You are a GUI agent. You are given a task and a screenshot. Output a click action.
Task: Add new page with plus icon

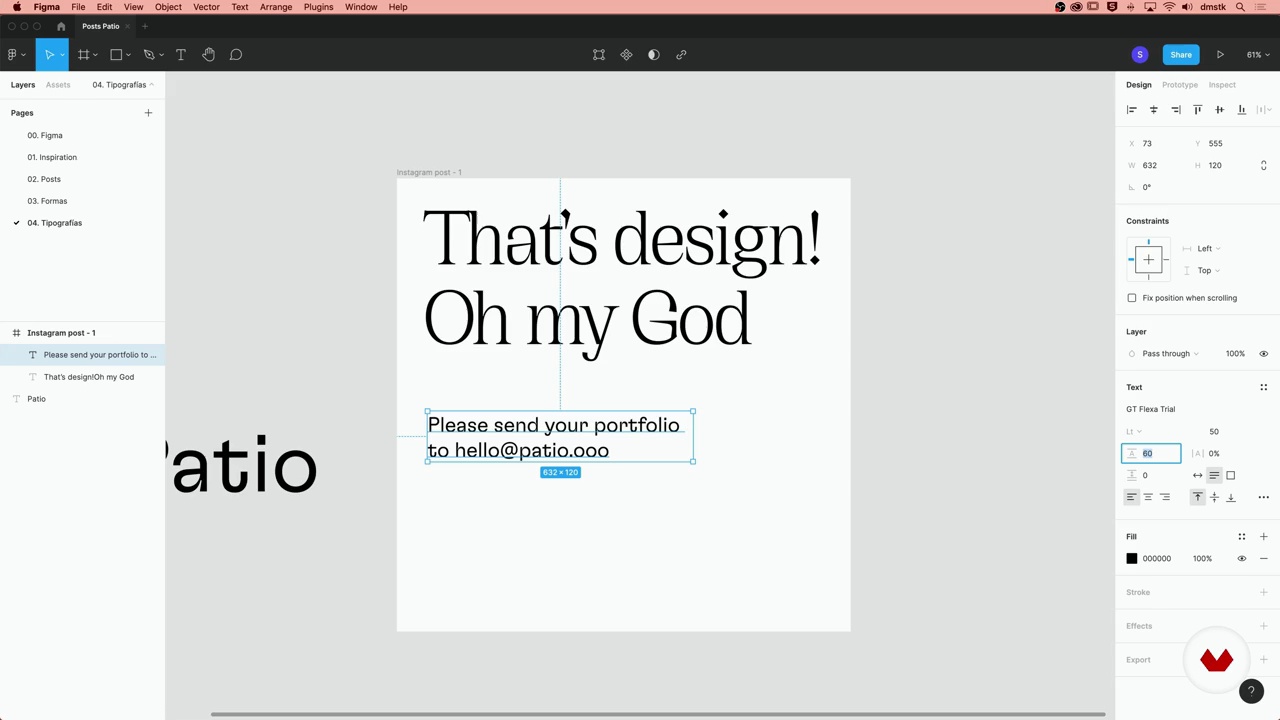coord(148,113)
